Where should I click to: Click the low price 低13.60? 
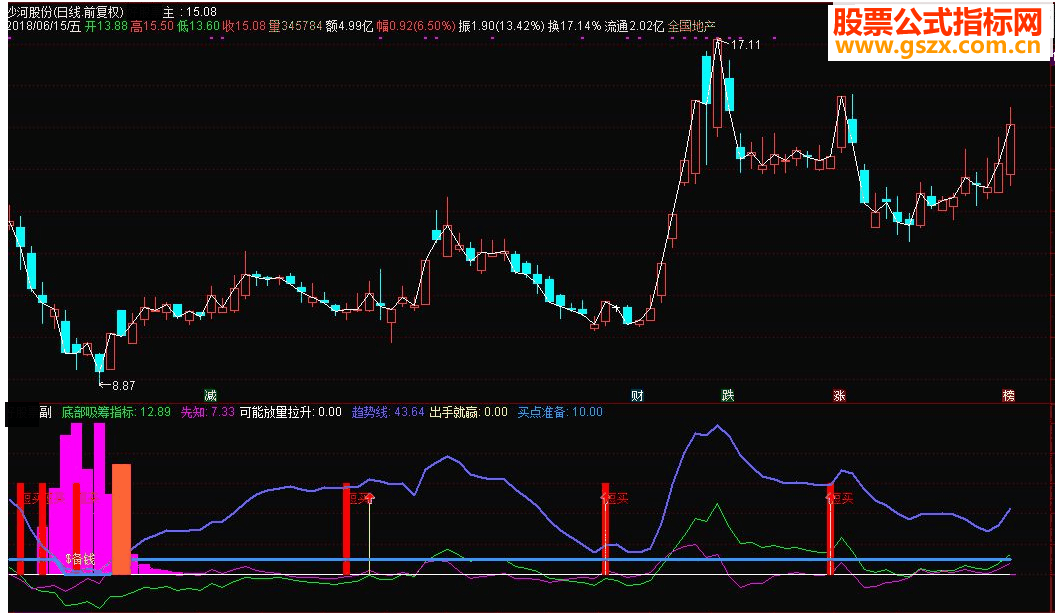tap(198, 26)
